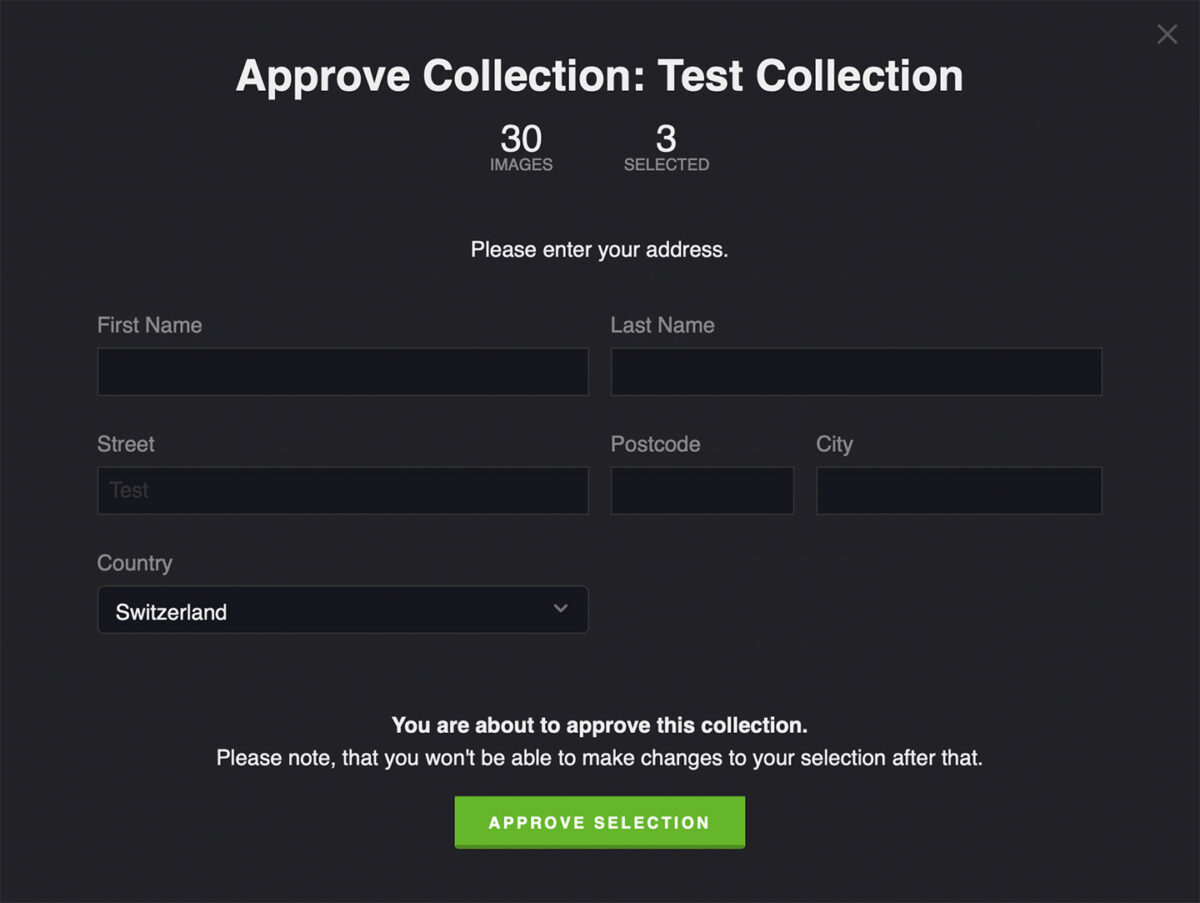Image resolution: width=1200 pixels, height=903 pixels.
Task: Click the Approve Selection button
Action: (x=600, y=822)
